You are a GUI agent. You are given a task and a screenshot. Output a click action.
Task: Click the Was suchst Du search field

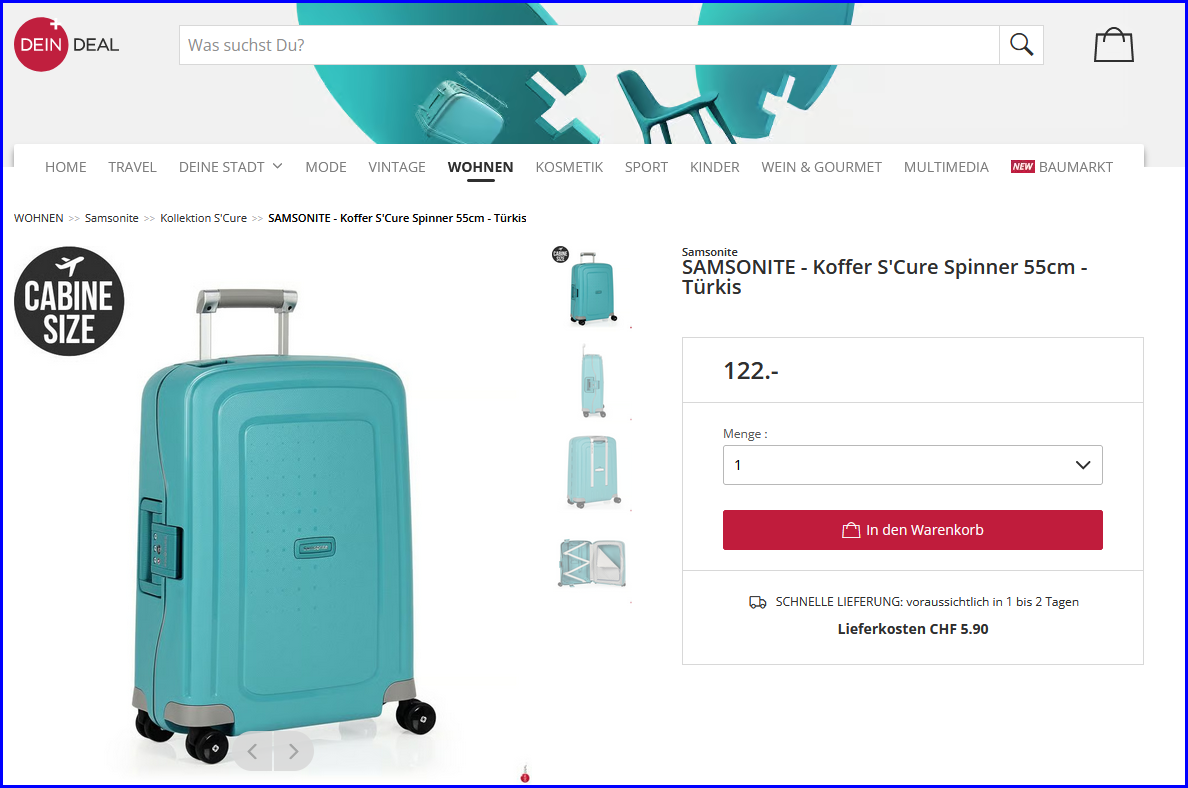(589, 45)
